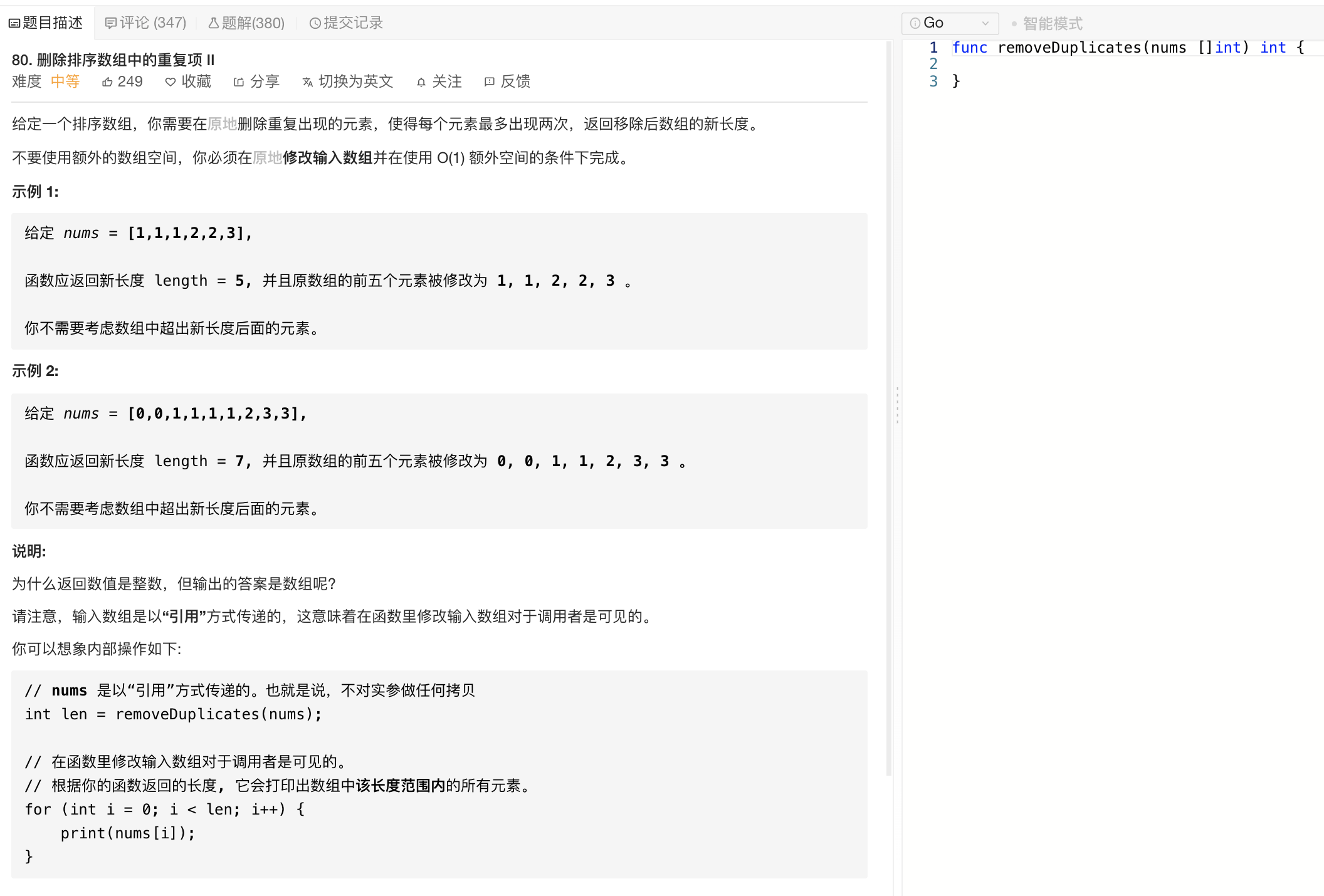This screenshot has height=896, width=1324.
Task: Click the 中等 difficulty label
Action: point(65,81)
